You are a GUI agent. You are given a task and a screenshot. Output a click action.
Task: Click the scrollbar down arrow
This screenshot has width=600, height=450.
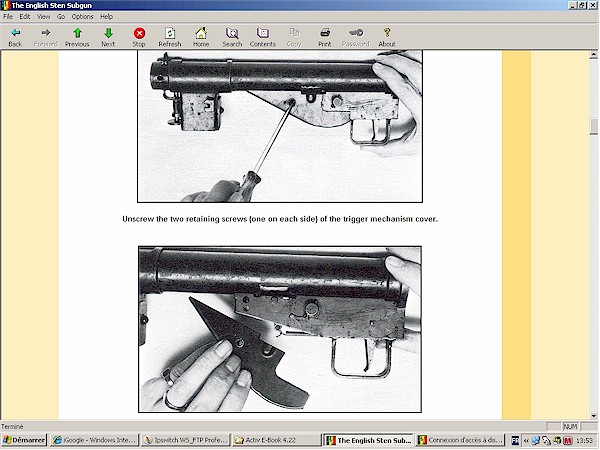[x=593, y=416]
